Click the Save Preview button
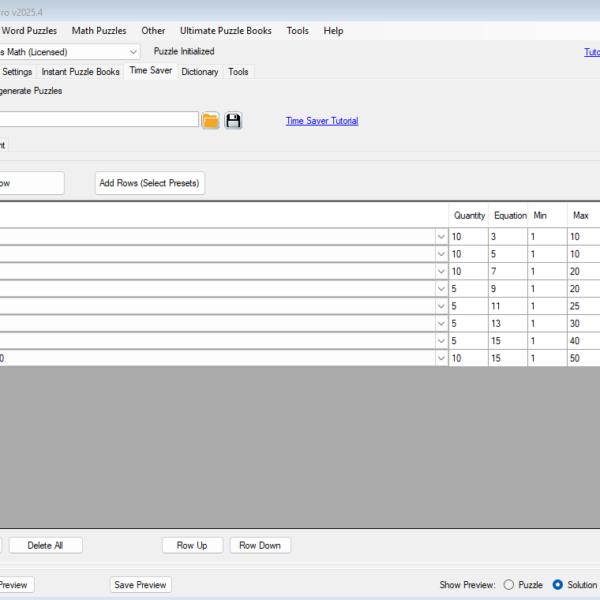Image resolution: width=600 pixels, height=600 pixels. pyautogui.click(x=140, y=585)
